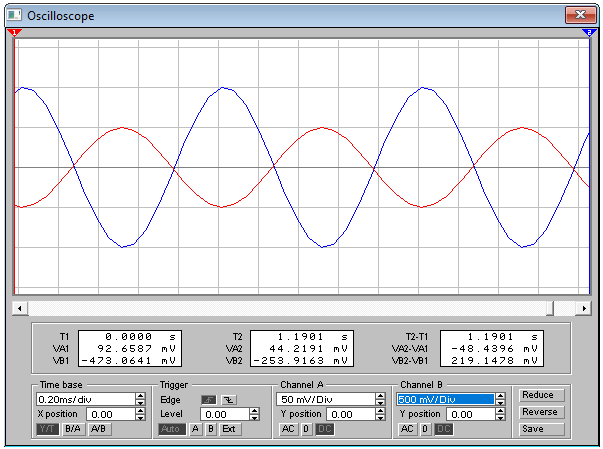Adjust Channel B 500 mV/Div scale stepper

500,399
